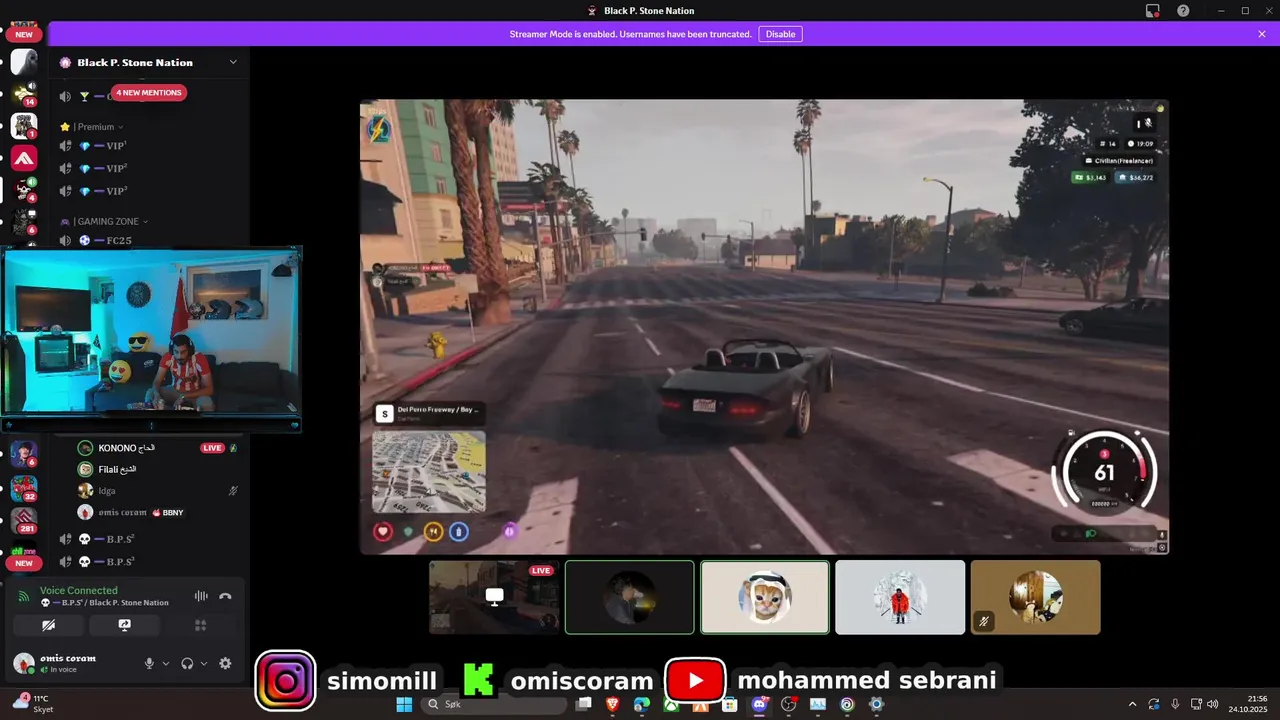Dismiss the Streamer Mode banner
The height and width of the screenshot is (720, 1280).
[x=1262, y=34]
